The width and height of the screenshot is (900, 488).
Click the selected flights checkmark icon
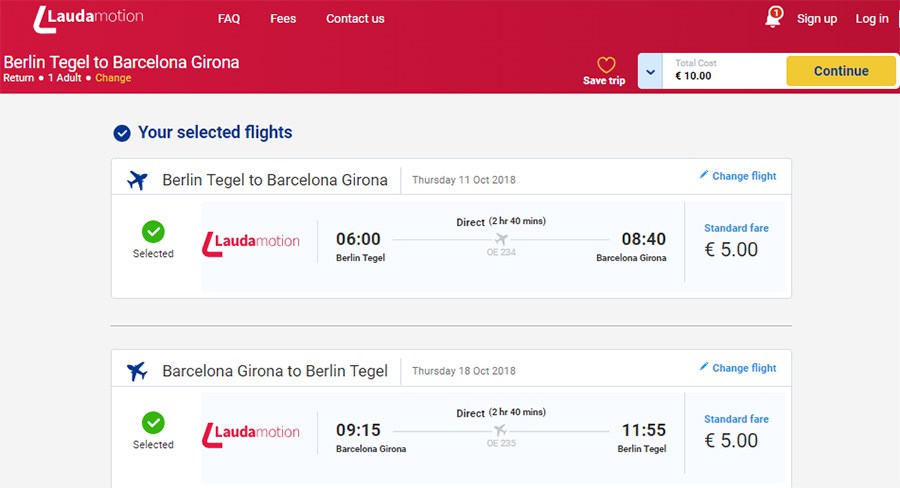click(x=122, y=133)
